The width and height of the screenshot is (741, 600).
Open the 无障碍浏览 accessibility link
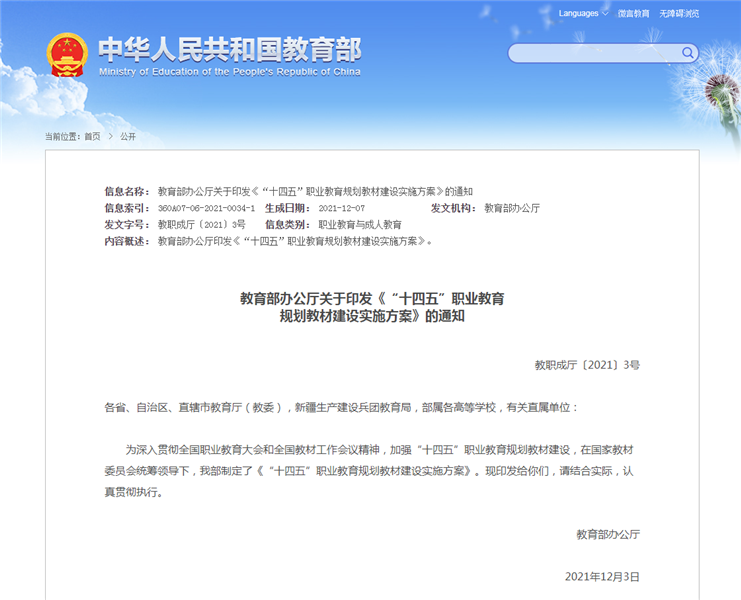tap(680, 14)
